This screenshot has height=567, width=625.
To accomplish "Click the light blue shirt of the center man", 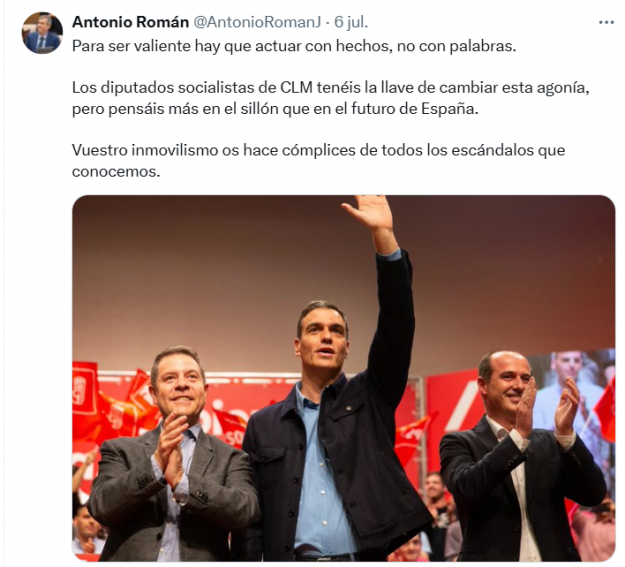I will click(319, 471).
